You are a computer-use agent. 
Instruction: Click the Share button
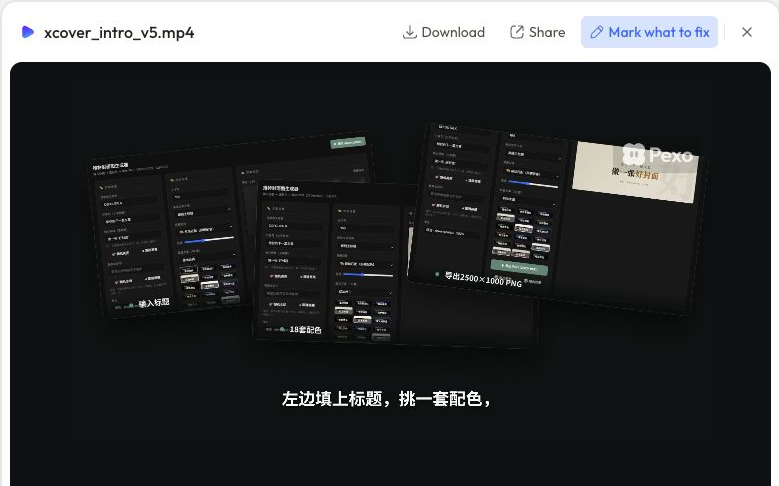coord(538,32)
